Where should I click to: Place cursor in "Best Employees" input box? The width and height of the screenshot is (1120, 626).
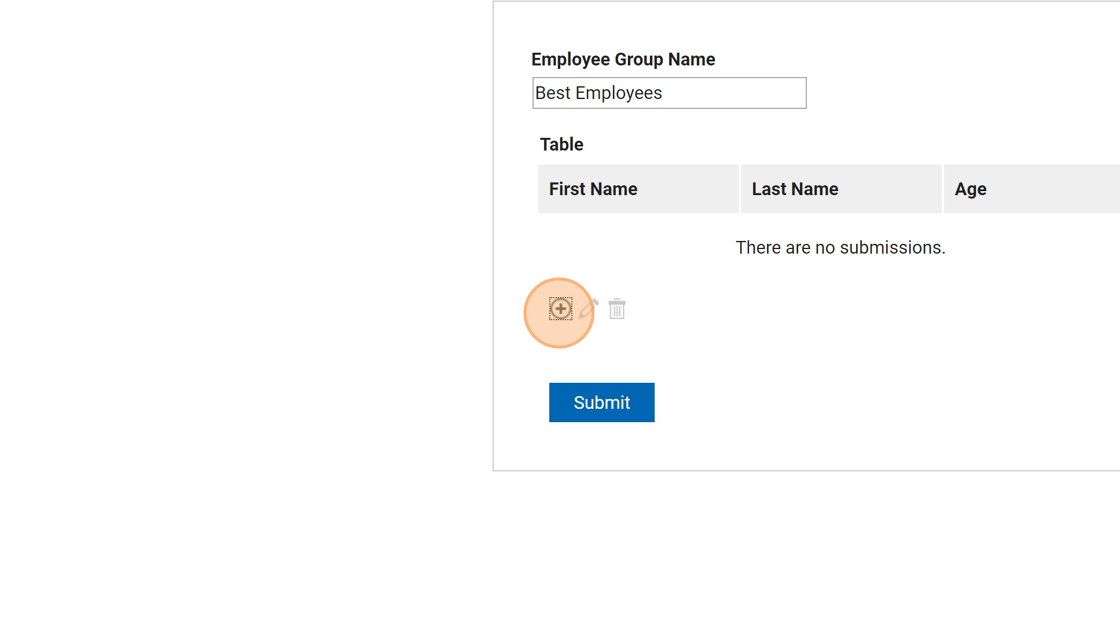tap(669, 93)
